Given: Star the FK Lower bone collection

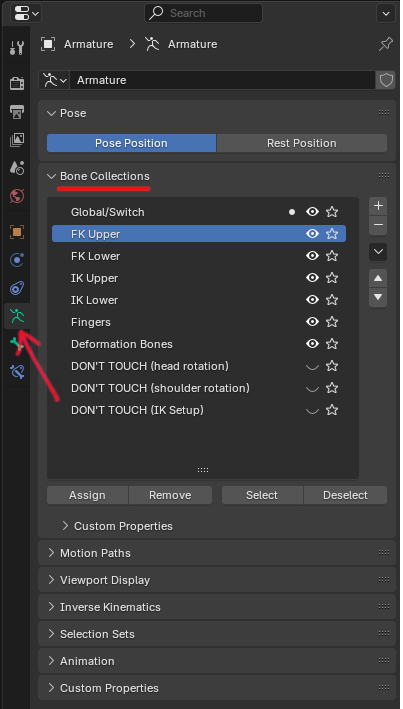Looking at the screenshot, I should click(x=332, y=256).
